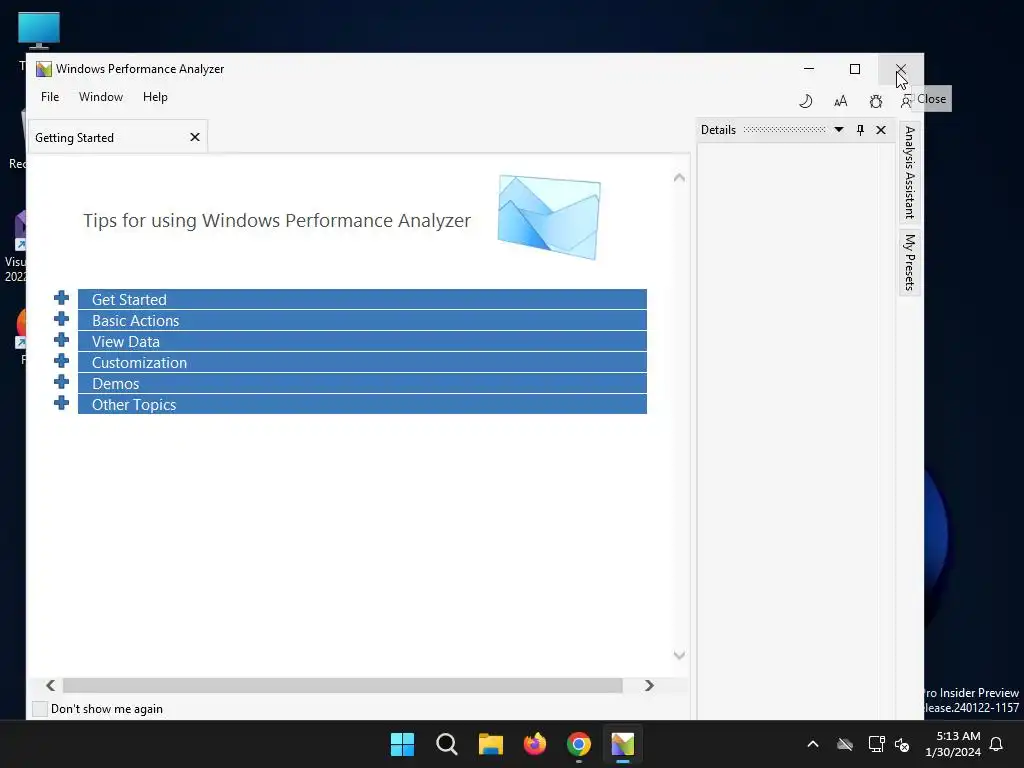The width and height of the screenshot is (1024, 768).
Task: Open taskbar Search
Action: point(447,744)
